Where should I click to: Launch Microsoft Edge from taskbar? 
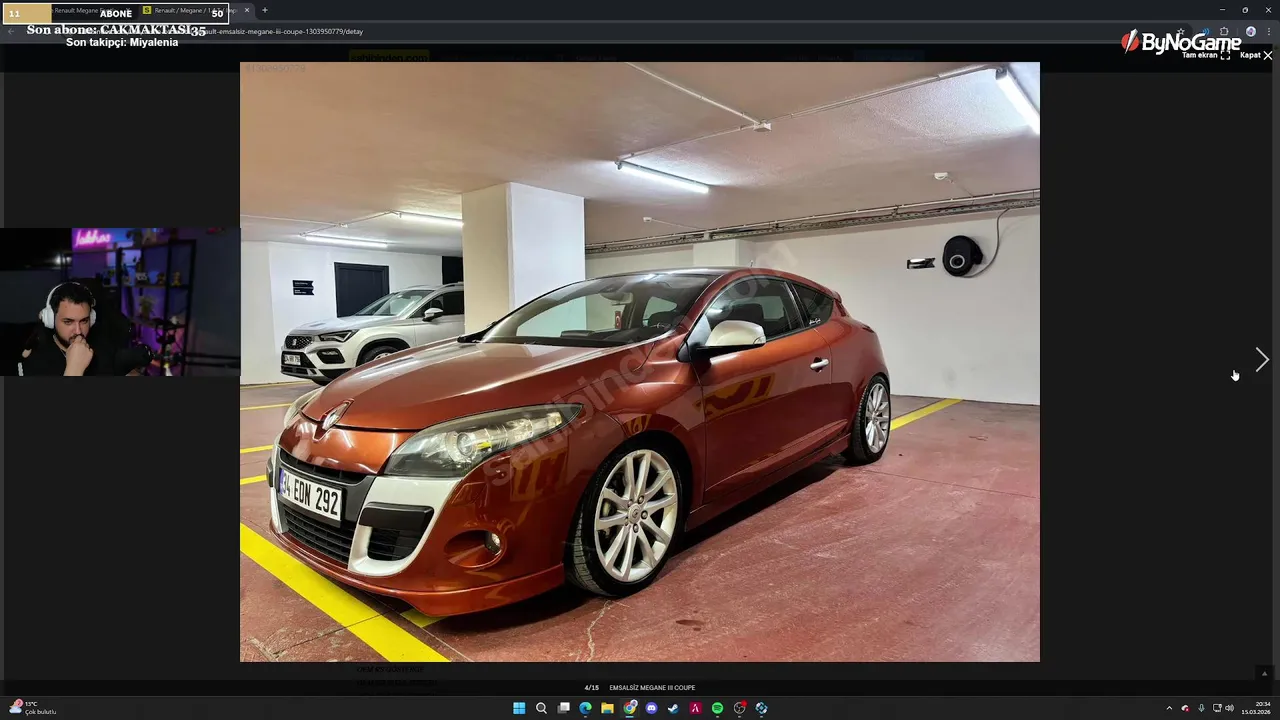click(585, 708)
